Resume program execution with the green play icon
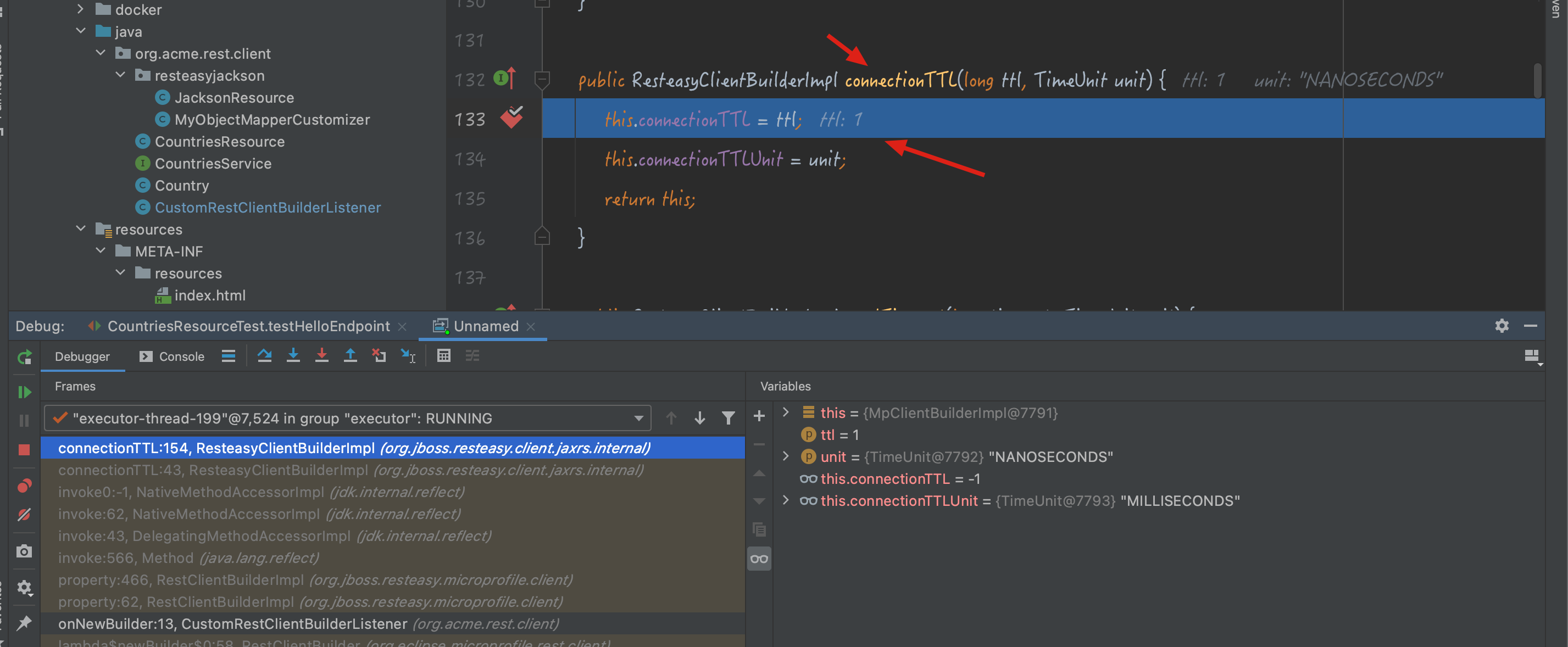 (24, 392)
